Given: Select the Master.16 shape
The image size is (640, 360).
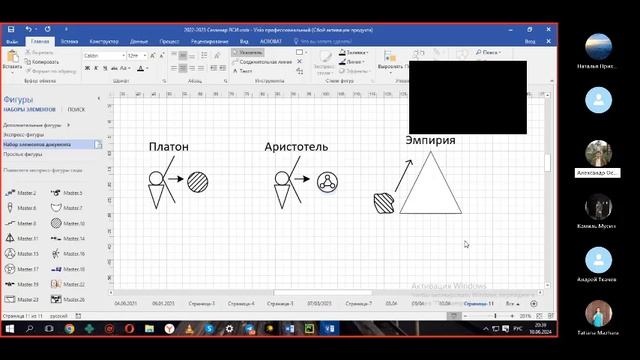Looking at the screenshot, I should (68, 253).
